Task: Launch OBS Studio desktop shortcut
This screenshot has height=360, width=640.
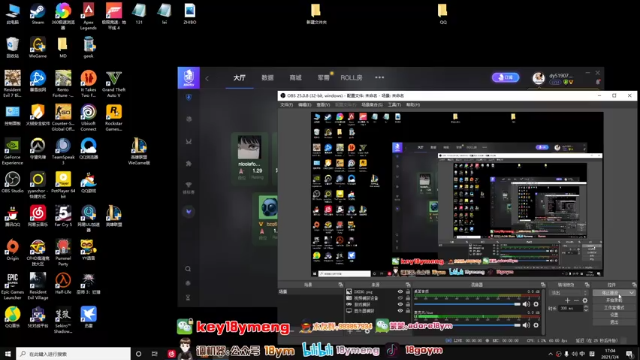Action: tap(12, 182)
